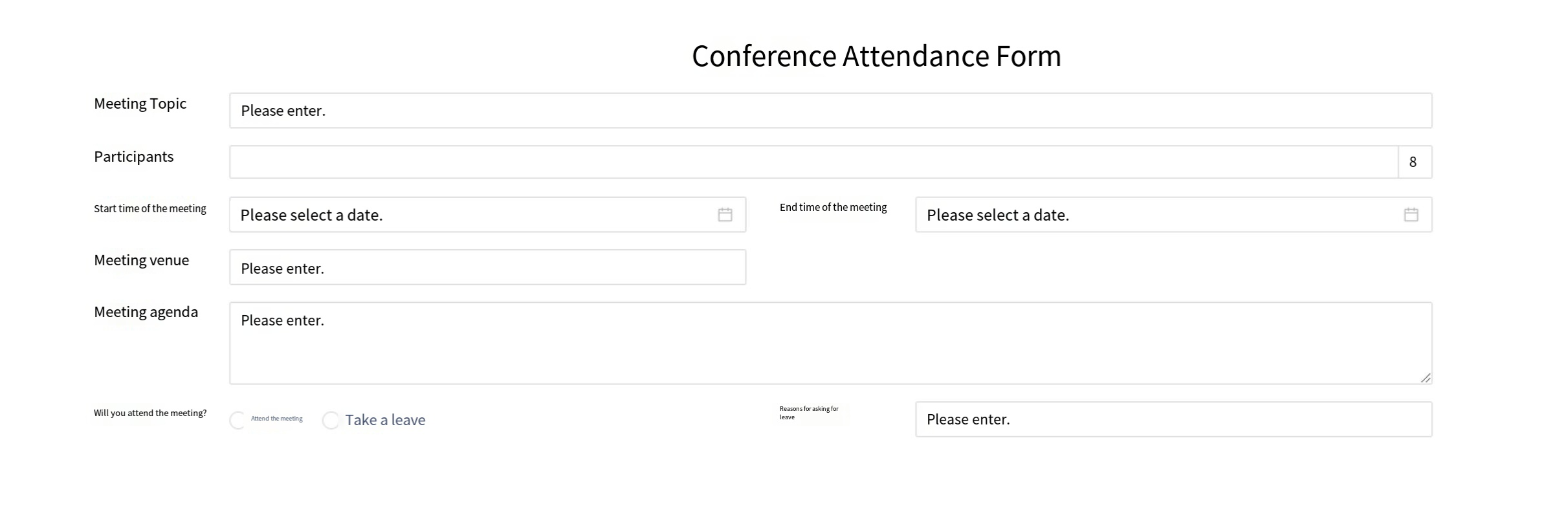Click the 'Meeting Topic' label
1568x517 pixels.
click(140, 104)
